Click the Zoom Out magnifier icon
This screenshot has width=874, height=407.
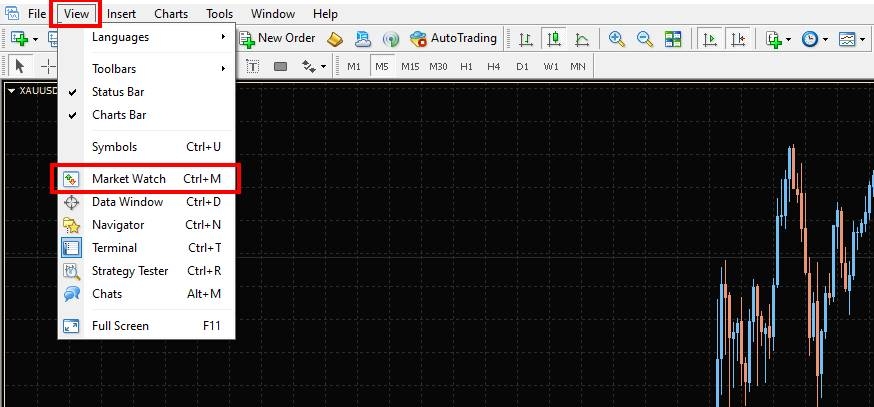tap(645, 39)
